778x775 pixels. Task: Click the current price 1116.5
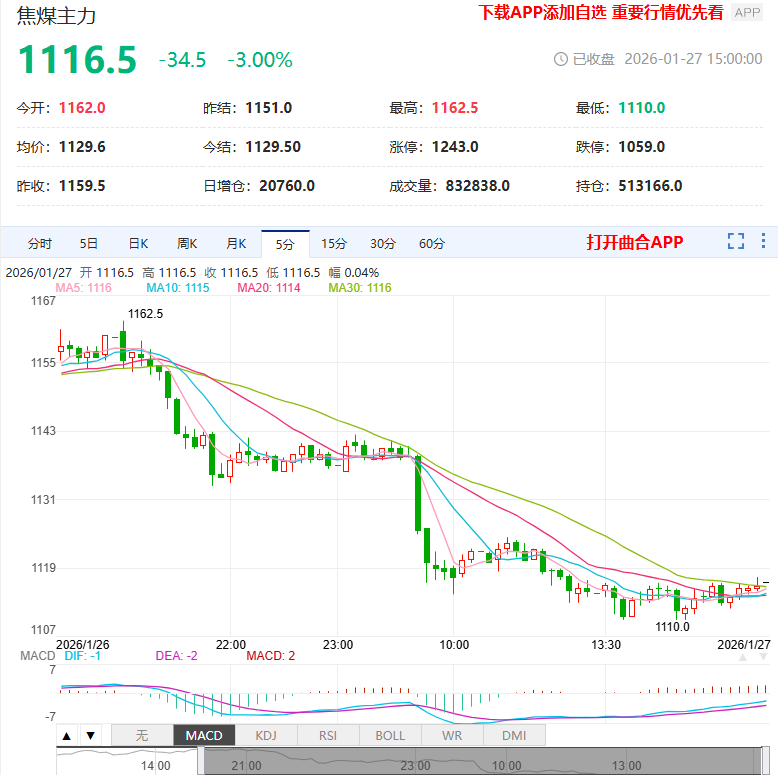(x=77, y=60)
